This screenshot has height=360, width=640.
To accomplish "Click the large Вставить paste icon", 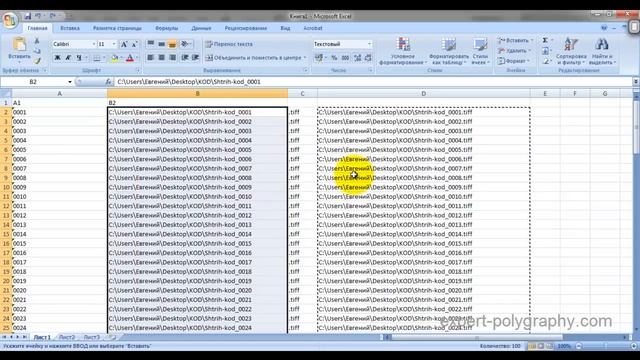I will click(x=19, y=44).
